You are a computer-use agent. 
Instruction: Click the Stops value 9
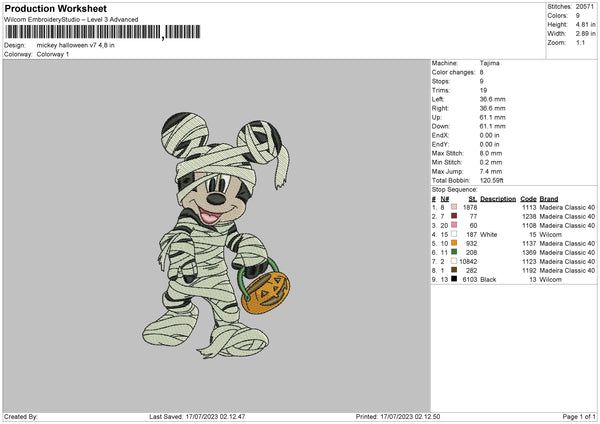coord(481,81)
